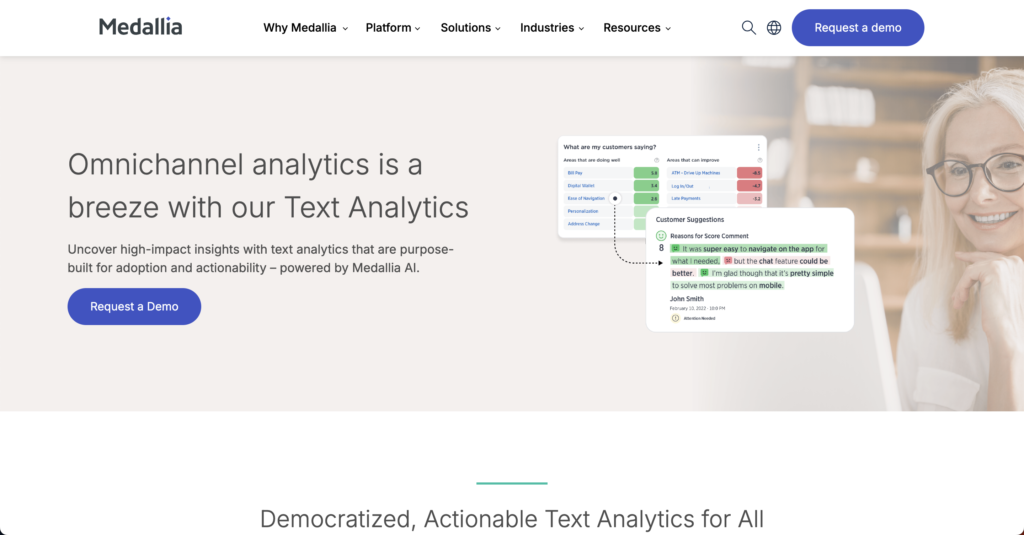Open the Resources menu item
This screenshot has width=1024, height=535.
pyautogui.click(x=637, y=28)
